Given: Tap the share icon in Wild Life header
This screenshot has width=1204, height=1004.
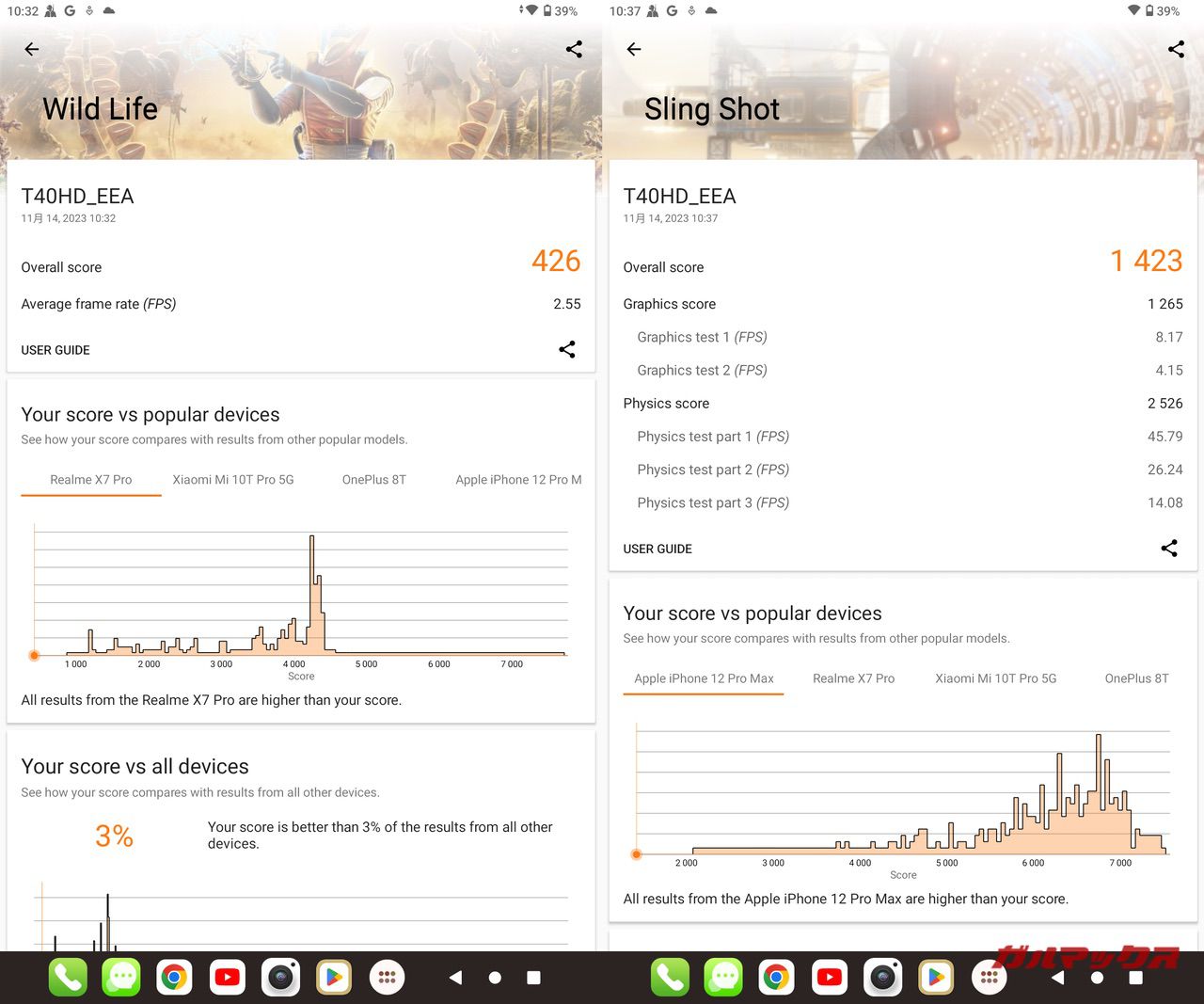Looking at the screenshot, I should point(574,49).
